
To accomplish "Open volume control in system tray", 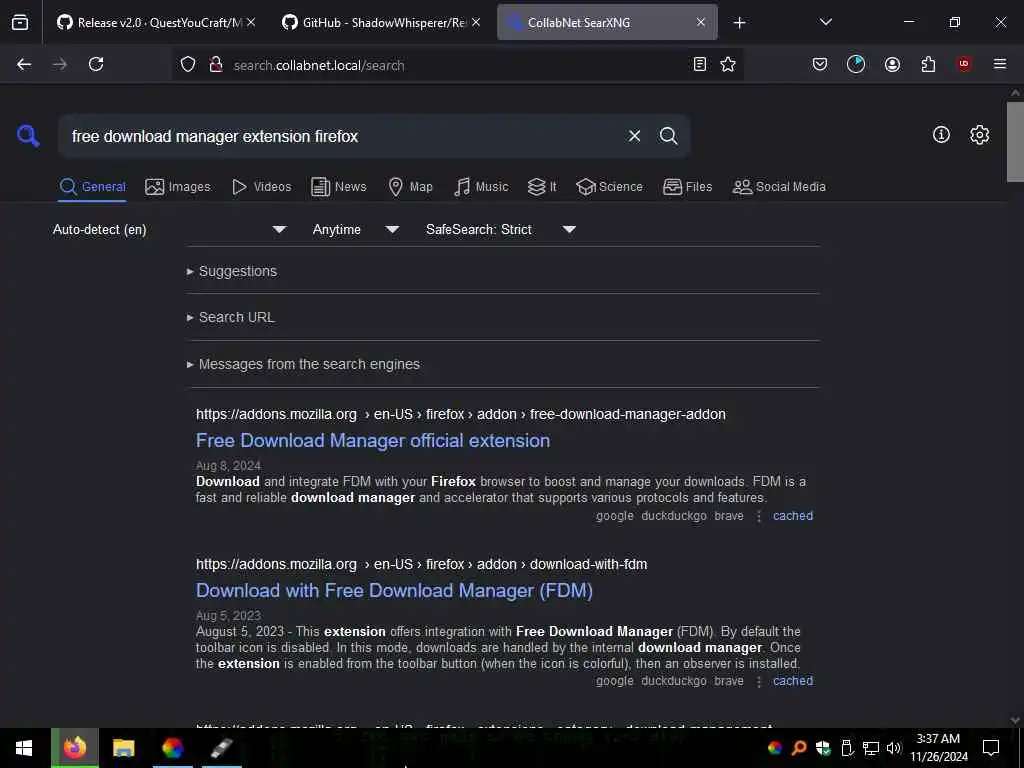I will [893, 748].
